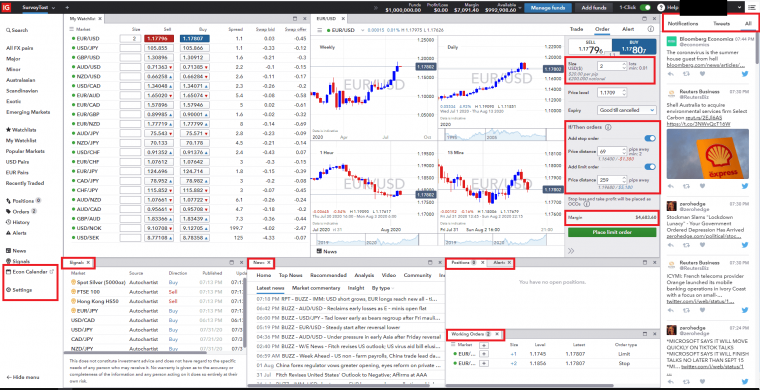
Task: Disable the Add limit order toggle
Action: [x=650, y=167]
